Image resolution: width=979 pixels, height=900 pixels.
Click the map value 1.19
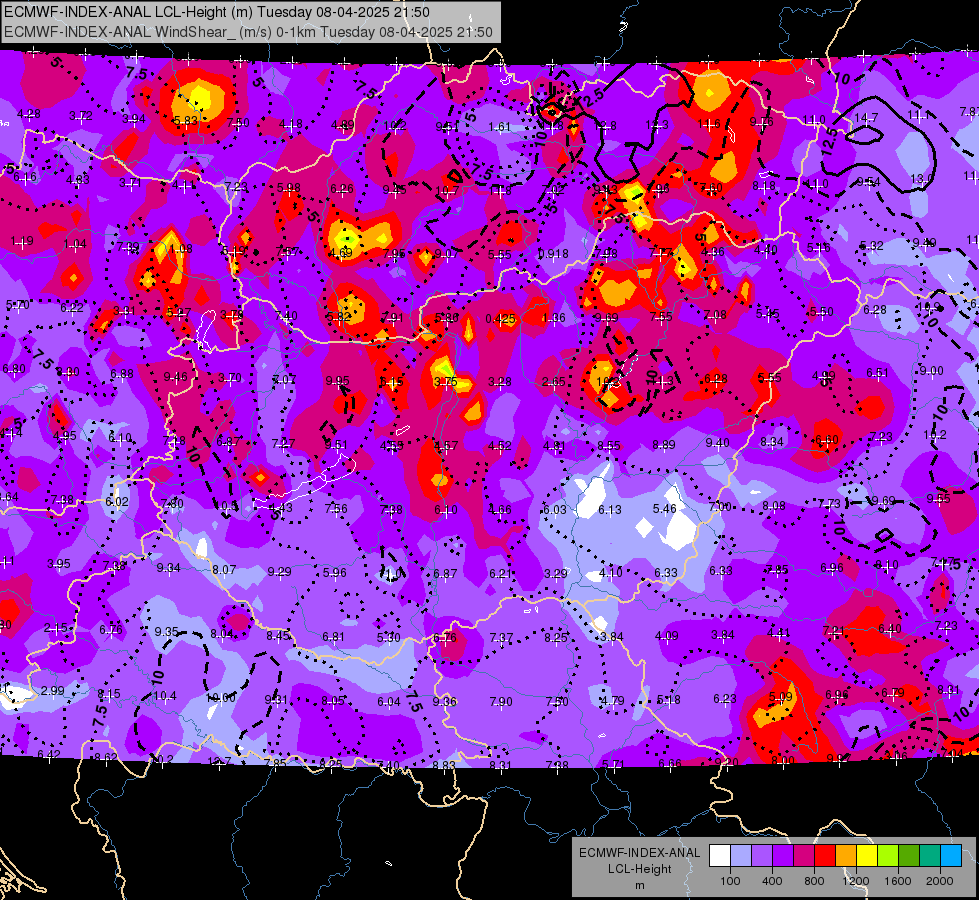click(22, 241)
